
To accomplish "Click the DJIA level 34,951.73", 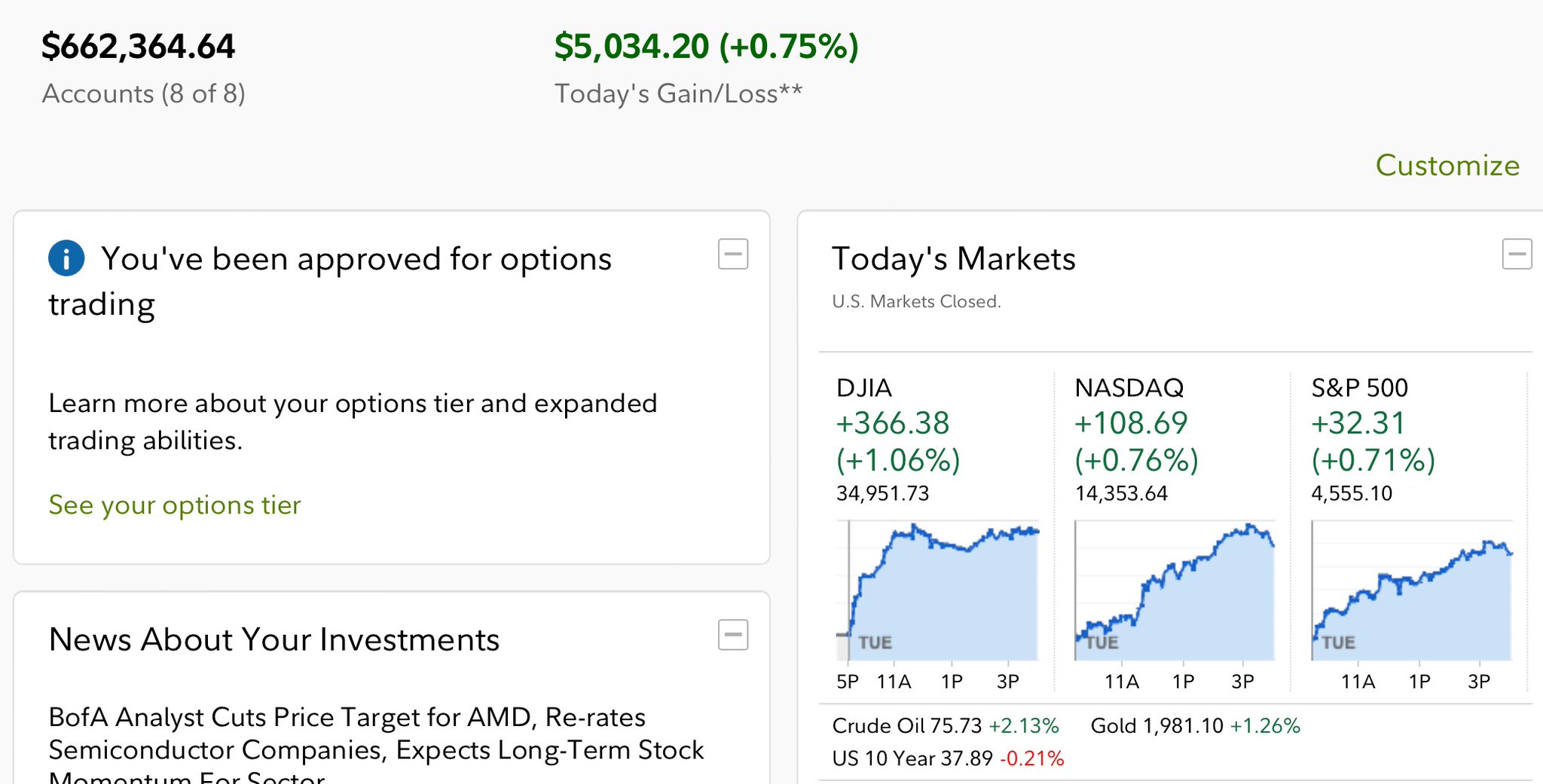I will (x=883, y=493).
